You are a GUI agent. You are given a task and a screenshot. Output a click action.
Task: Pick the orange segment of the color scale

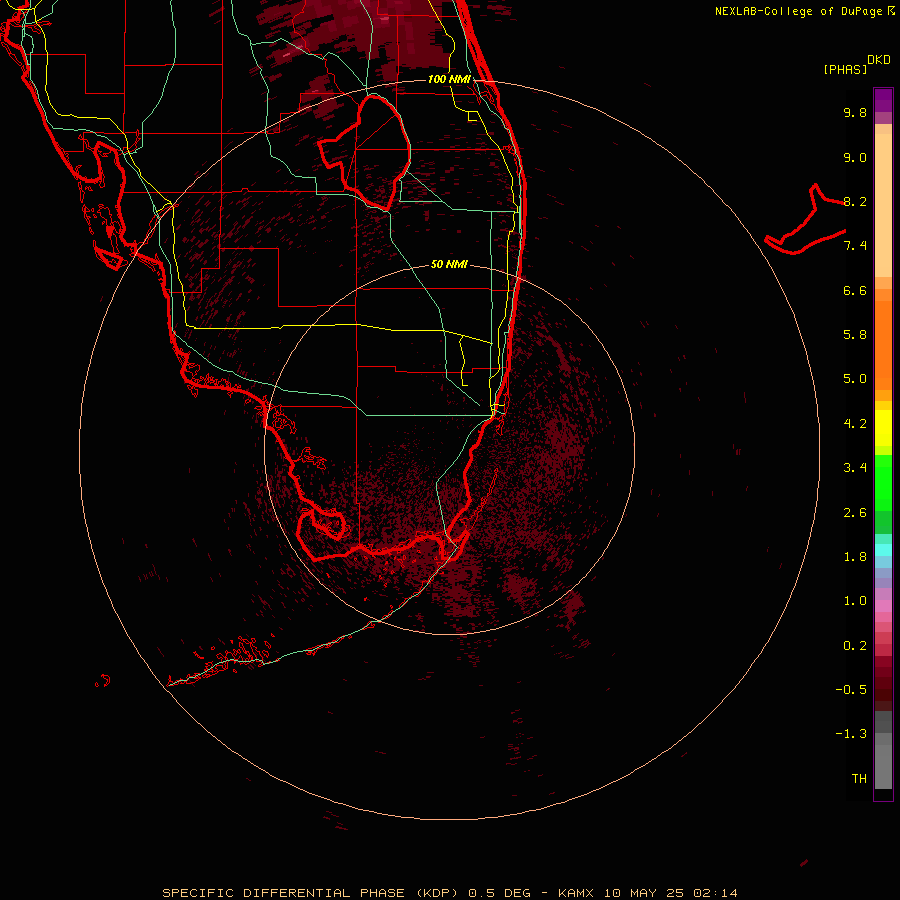tap(883, 344)
